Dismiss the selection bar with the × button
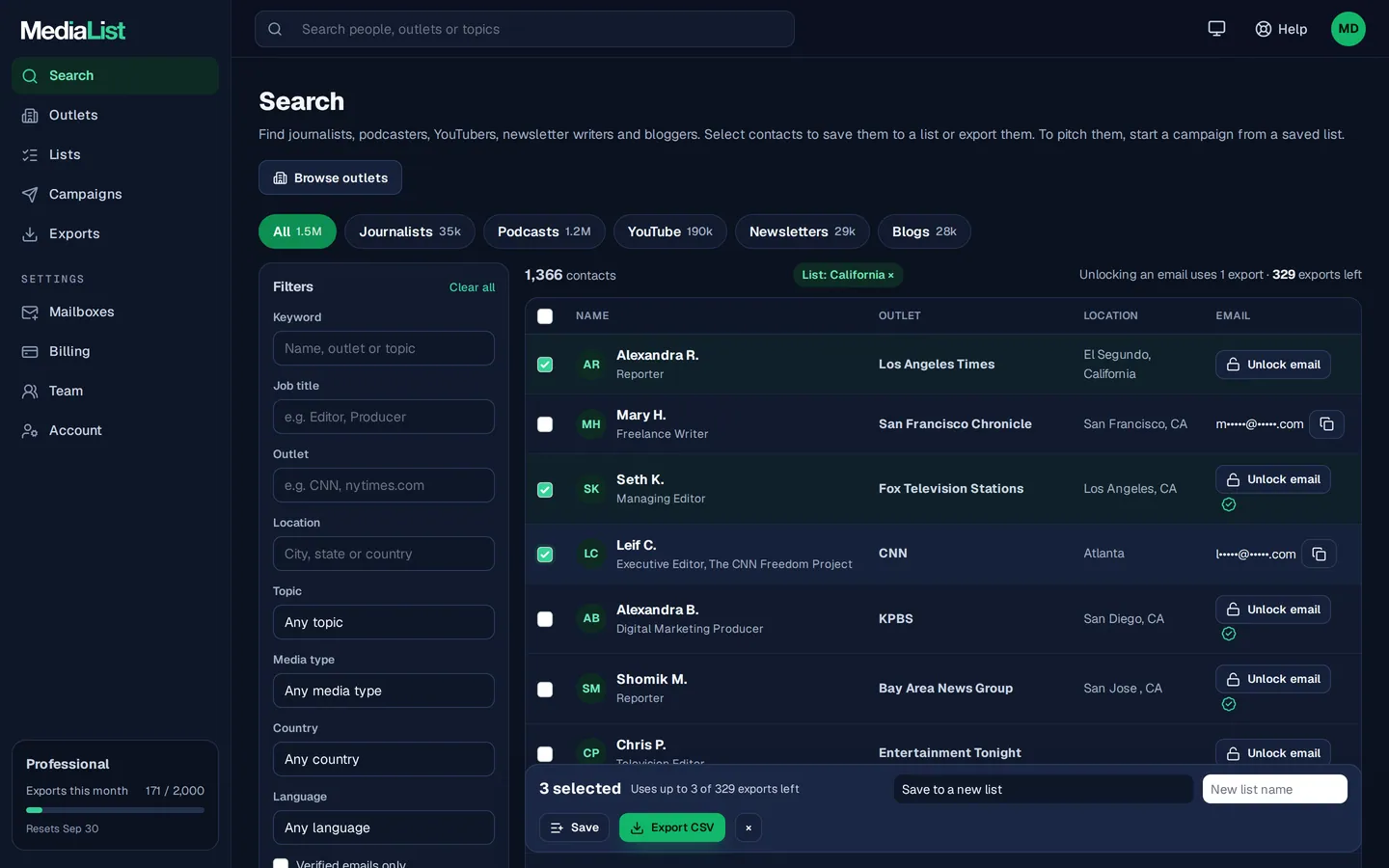The height and width of the screenshot is (868, 1389). [x=749, y=827]
